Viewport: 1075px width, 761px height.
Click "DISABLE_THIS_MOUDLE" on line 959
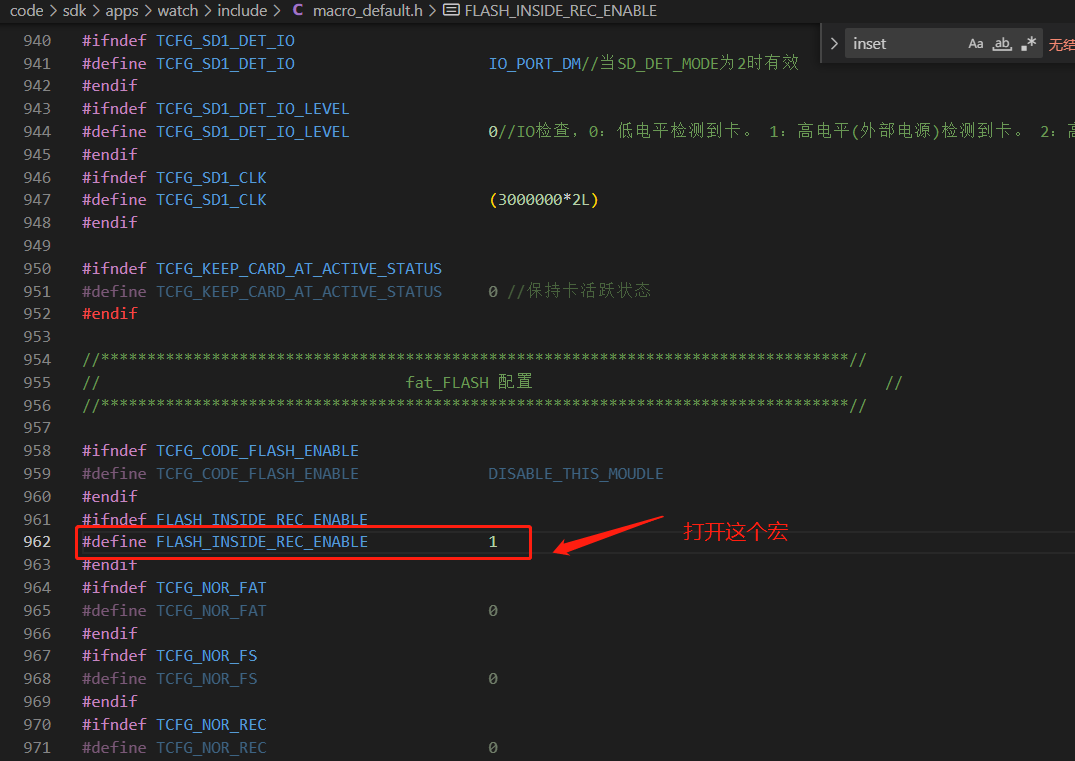[576, 474]
